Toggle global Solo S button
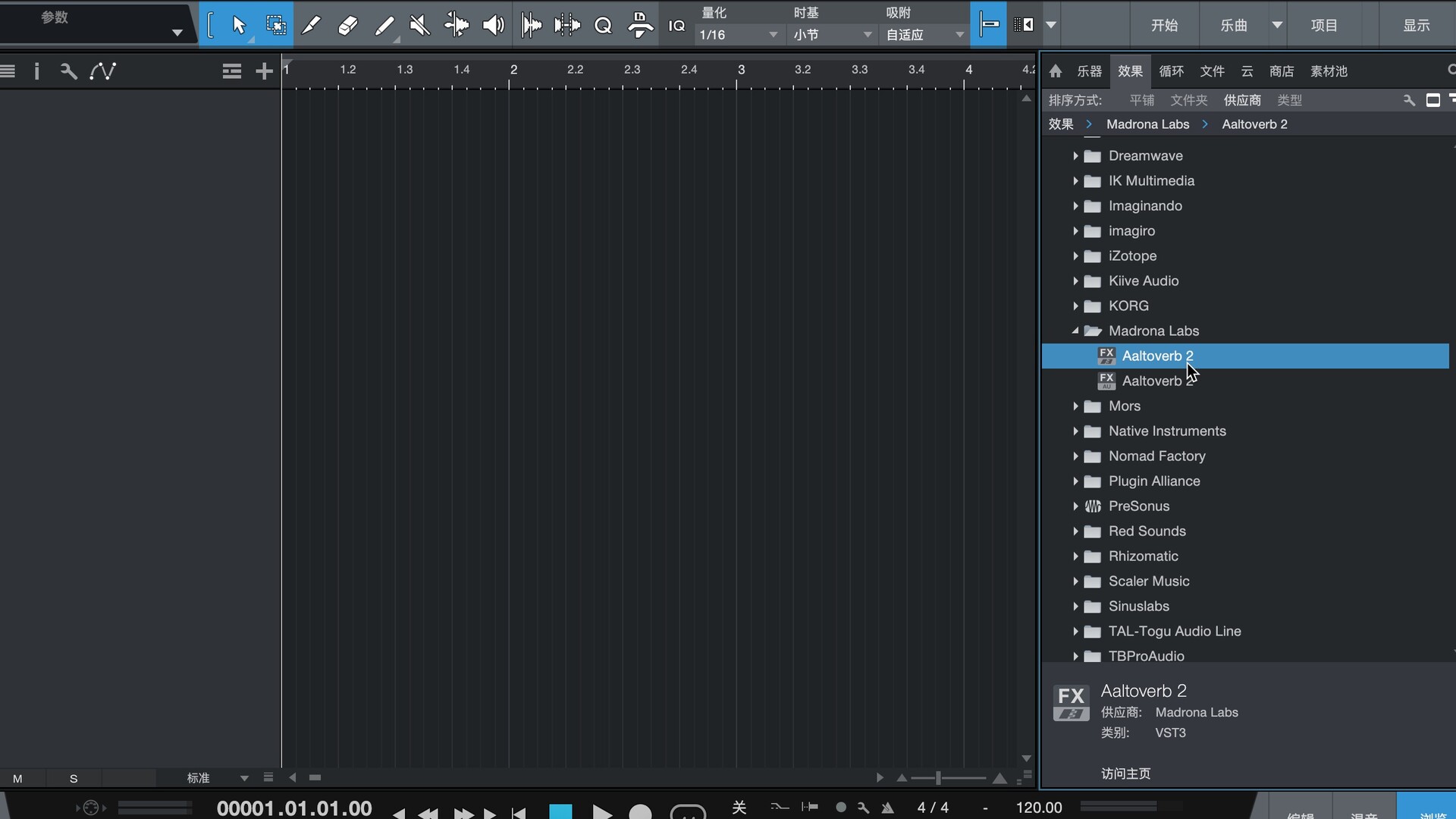The height and width of the screenshot is (819, 1456). pos(74,779)
